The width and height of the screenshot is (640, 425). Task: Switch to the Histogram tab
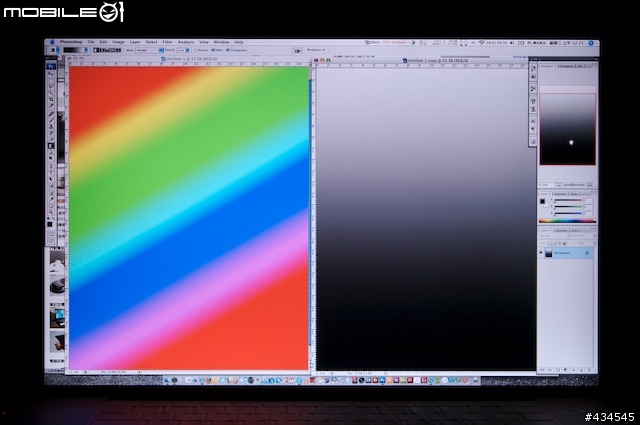tap(567, 66)
